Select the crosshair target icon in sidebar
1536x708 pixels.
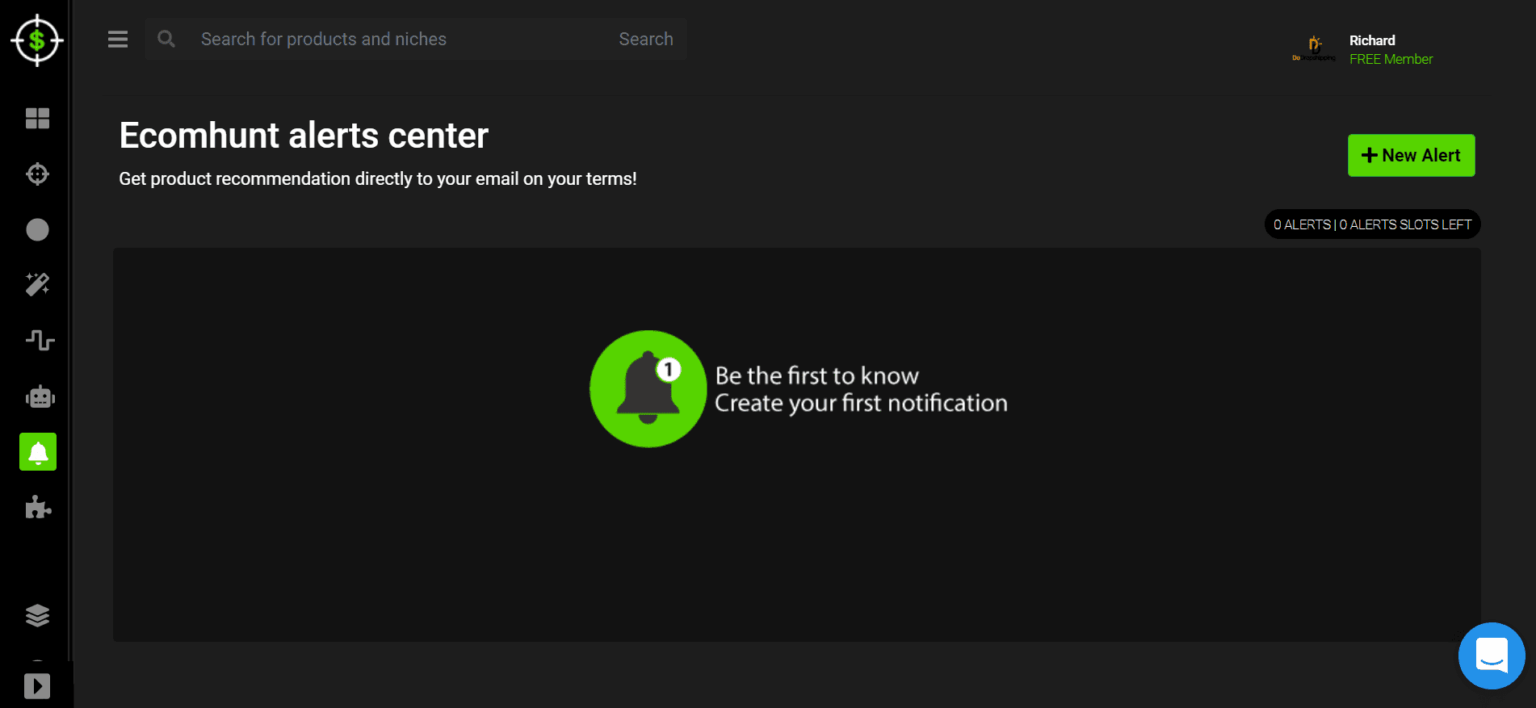[x=37, y=174]
